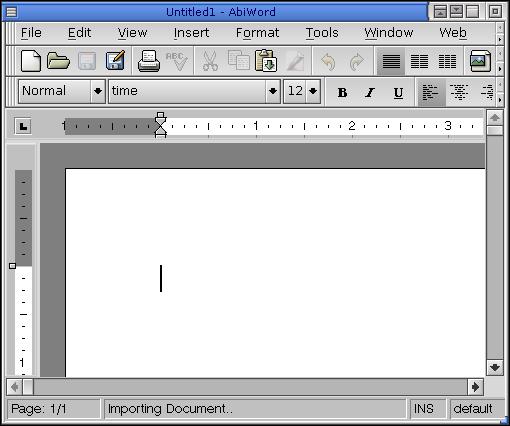Image resolution: width=510 pixels, height=426 pixels.
Task: Click the INS status bar indicator
Action: [x=427, y=409]
